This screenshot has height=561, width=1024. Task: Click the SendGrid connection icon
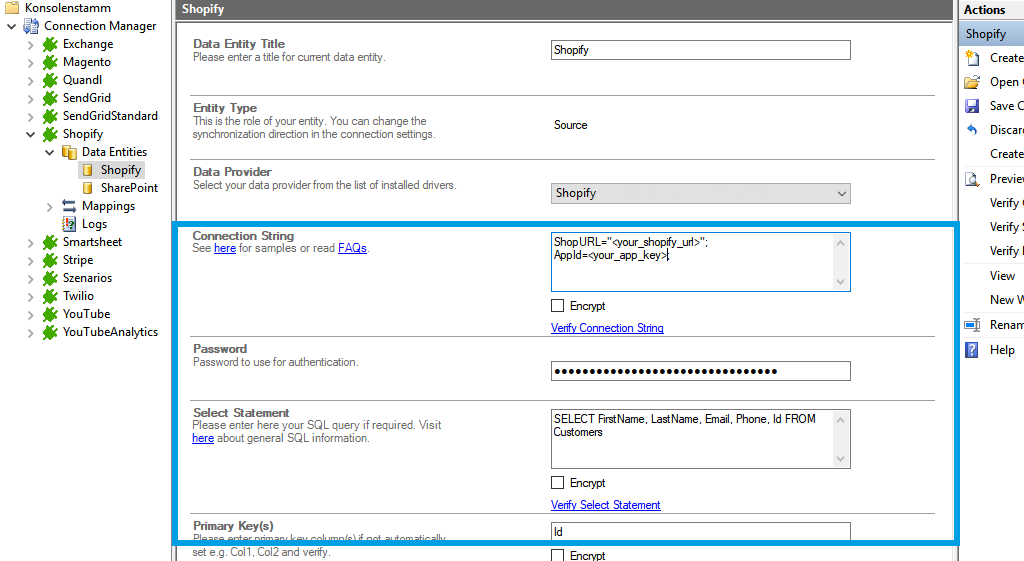[50, 98]
